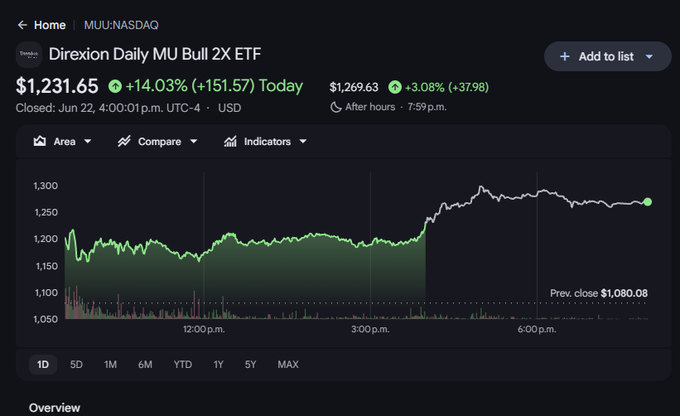Click the Compare lines icon

[x=124, y=141]
